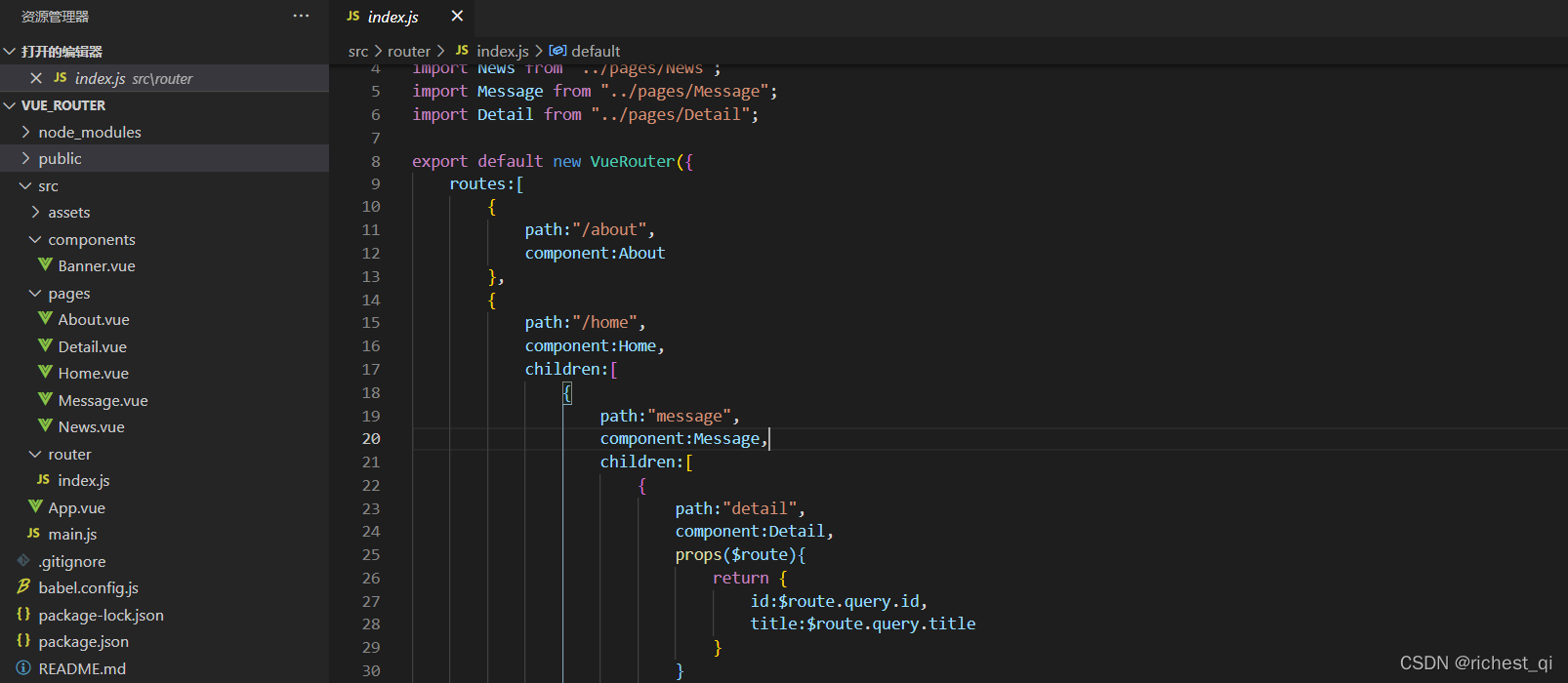Click the JSON braces icon of package-lock.json
The height and width of the screenshot is (683, 1568).
[x=23, y=614]
